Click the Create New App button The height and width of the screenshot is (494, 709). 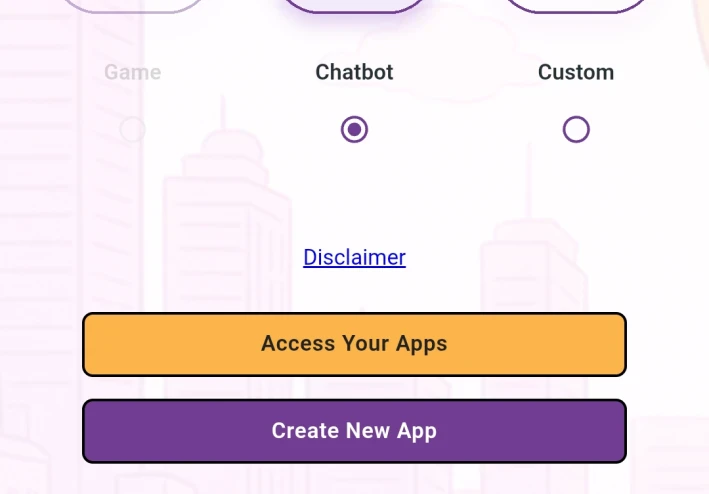pos(354,431)
